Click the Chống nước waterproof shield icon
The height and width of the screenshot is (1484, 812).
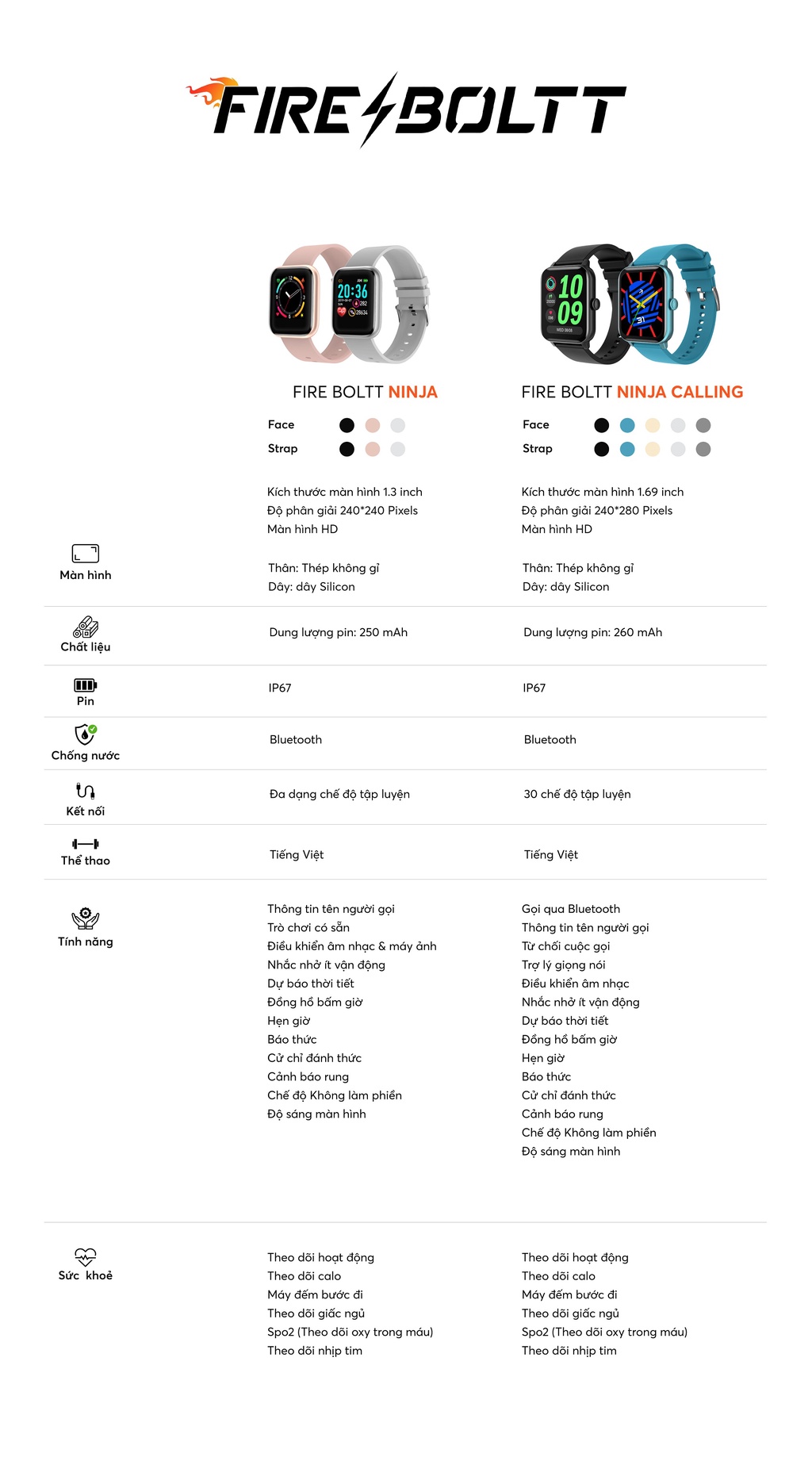pyautogui.click(x=86, y=734)
